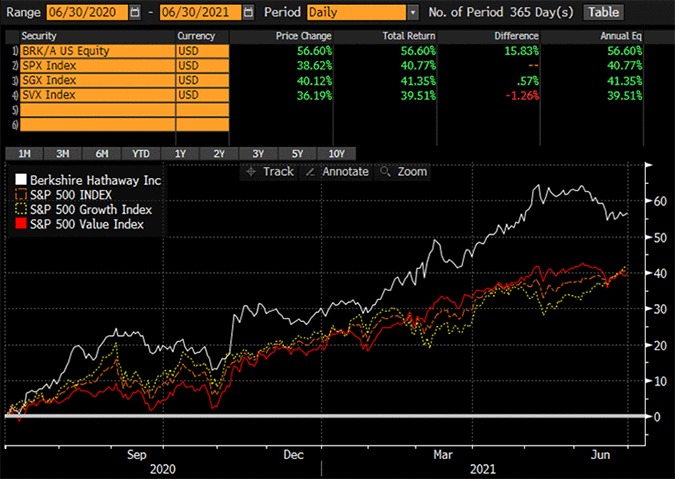Click the USD currency cell for BRK/A
The width and height of the screenshot is (675, 479).
click(x=202, y=51)
